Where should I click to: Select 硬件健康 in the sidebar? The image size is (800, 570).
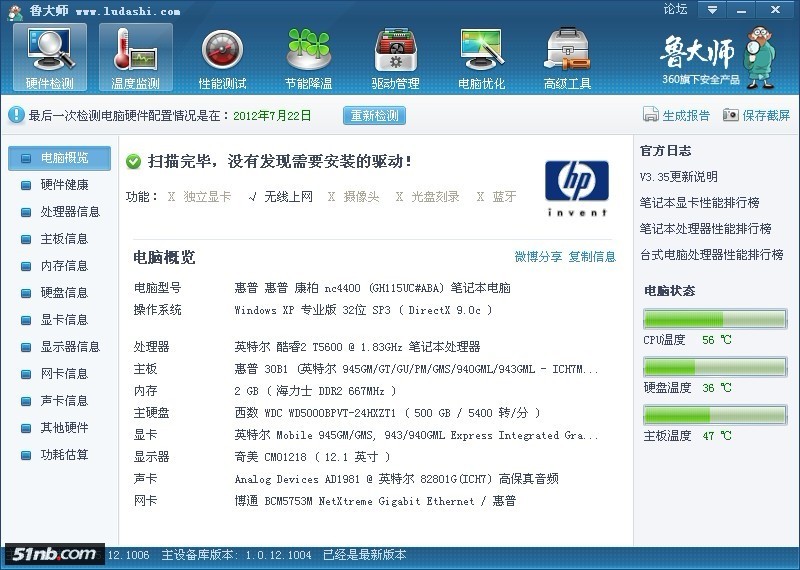(x=64, y=185)
